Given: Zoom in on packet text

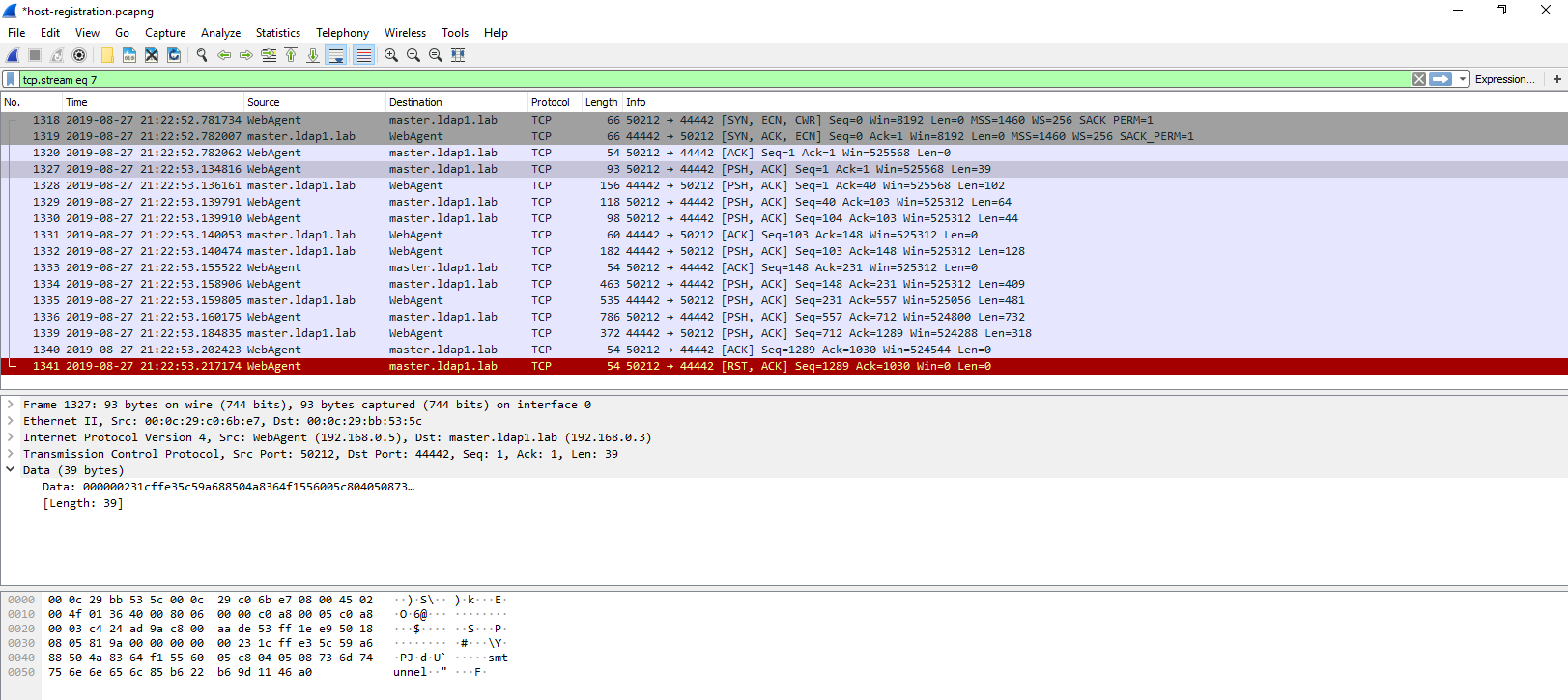Looking at the screenshot, I should (391, 55).
